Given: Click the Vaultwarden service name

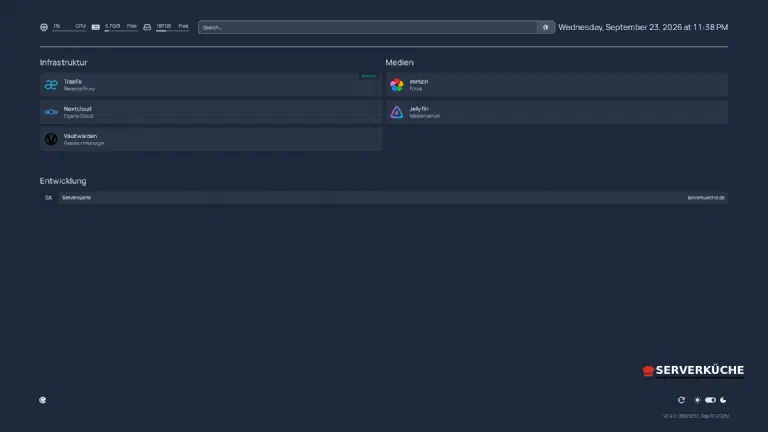Looking at the screenshot, I should coord(80,136).
